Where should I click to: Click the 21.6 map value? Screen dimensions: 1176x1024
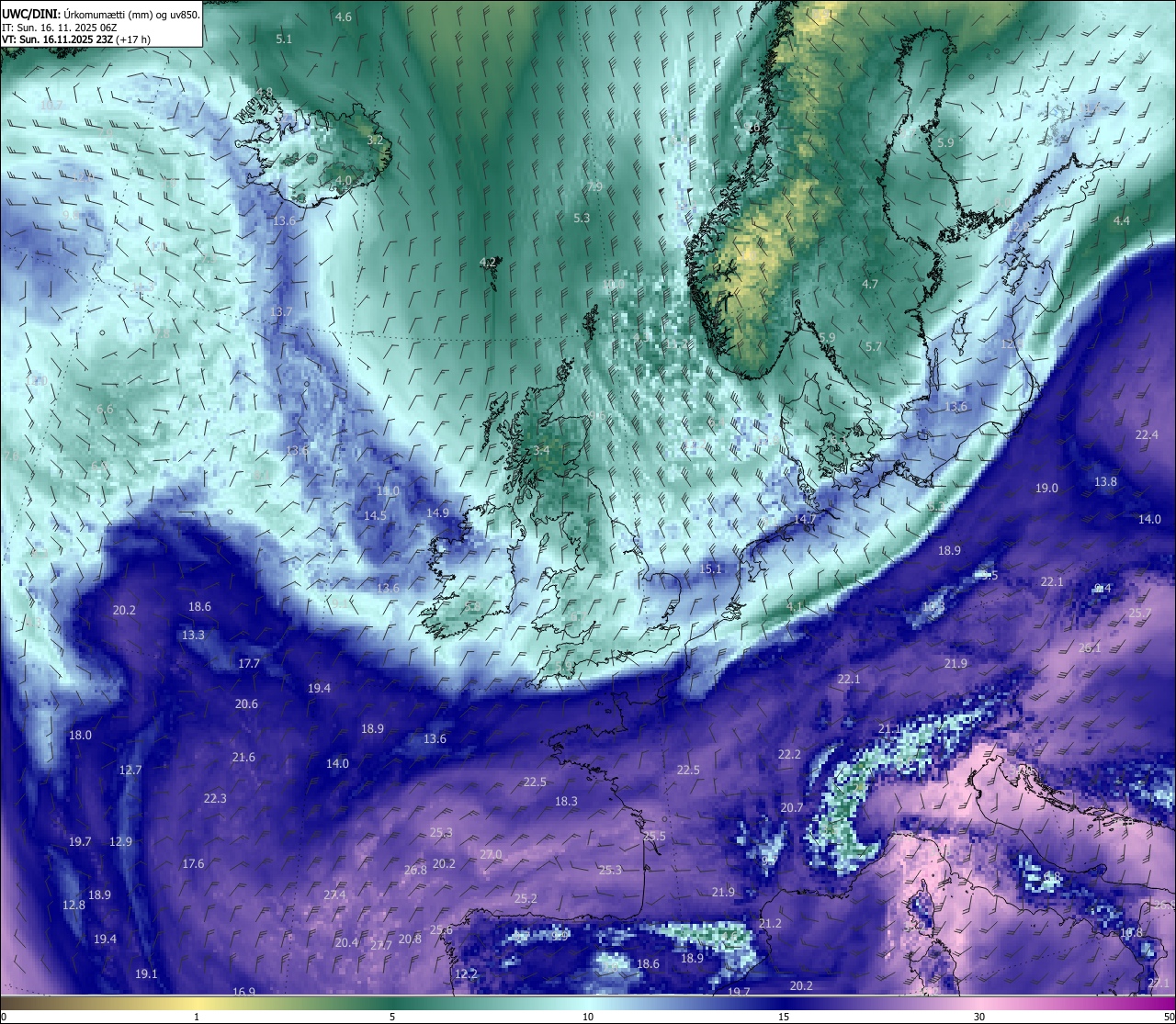click(x=243, y=758)
